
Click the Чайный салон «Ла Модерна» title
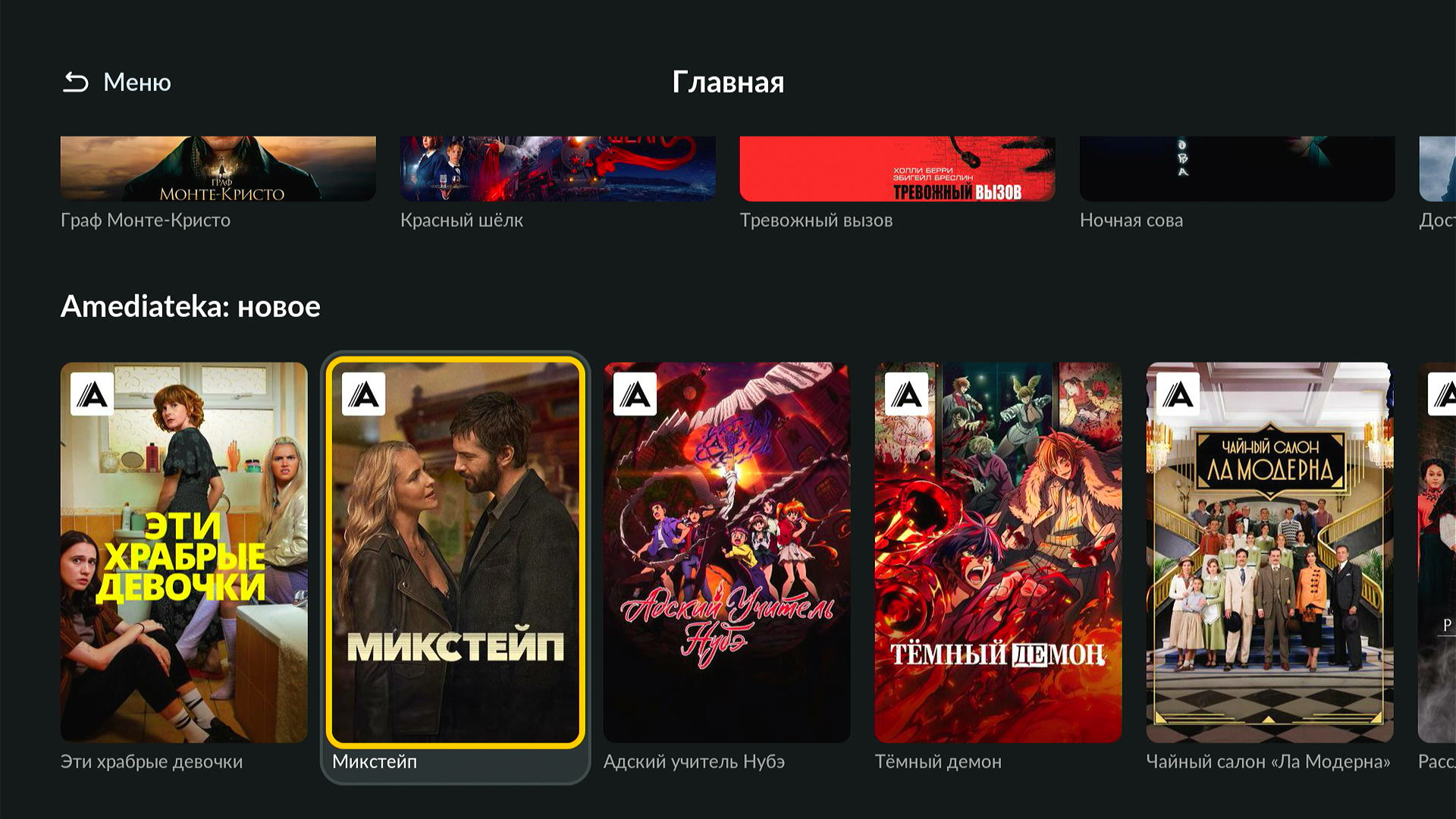point(1269,761)
